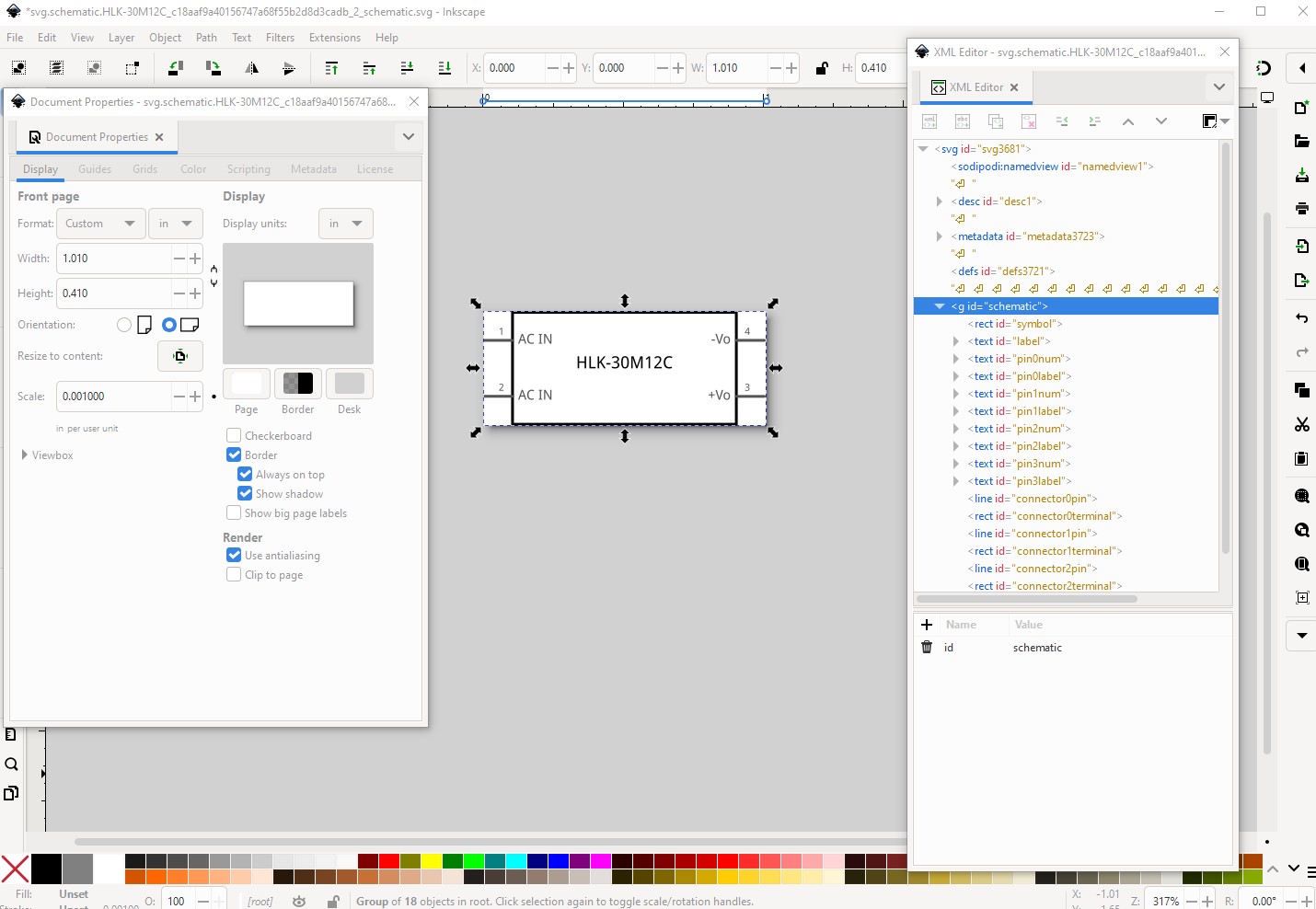
Task: Open page size units dropdown next to Format
Action: [176, 224]
